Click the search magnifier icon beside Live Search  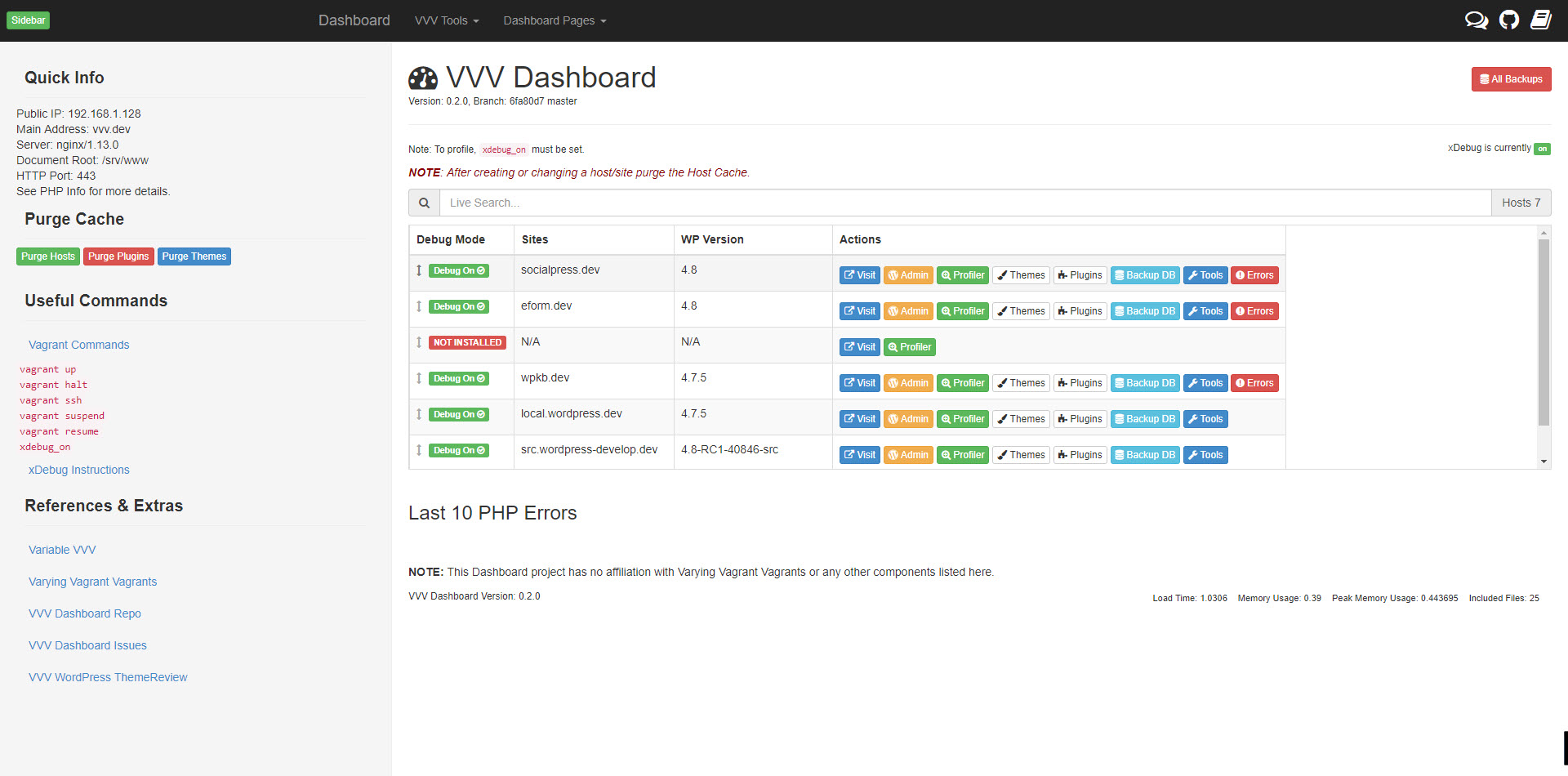(424, 203)
